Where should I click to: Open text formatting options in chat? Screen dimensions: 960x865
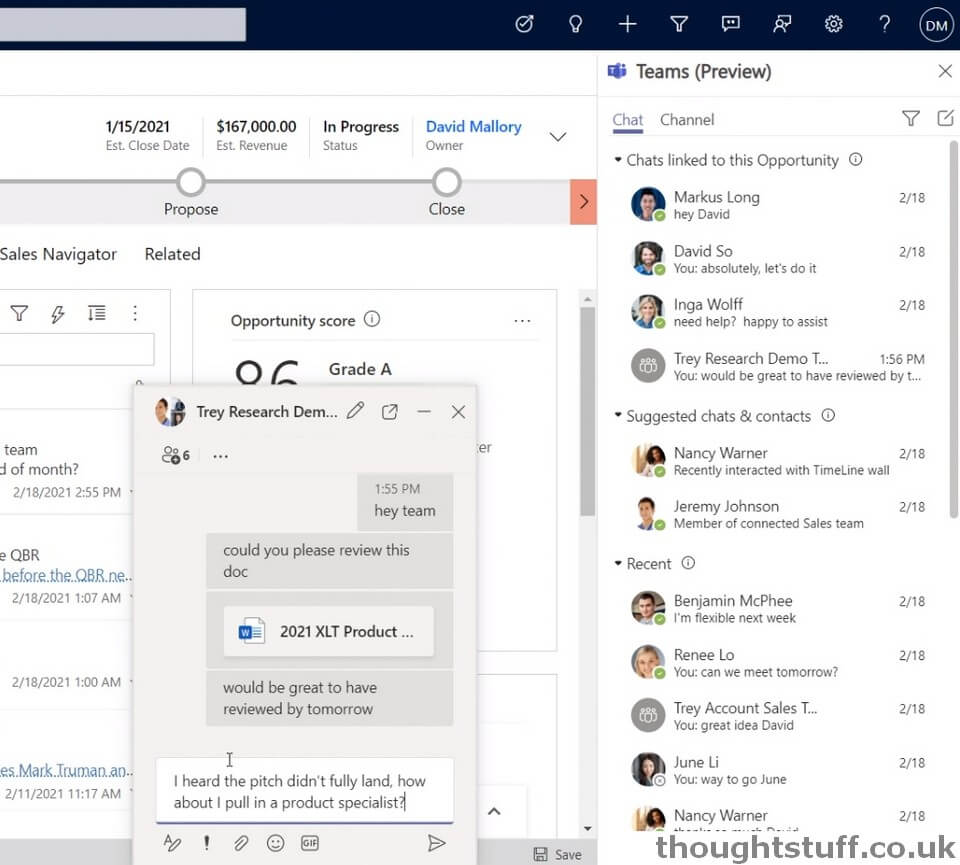pyautogui.click(x=172, y=844)
